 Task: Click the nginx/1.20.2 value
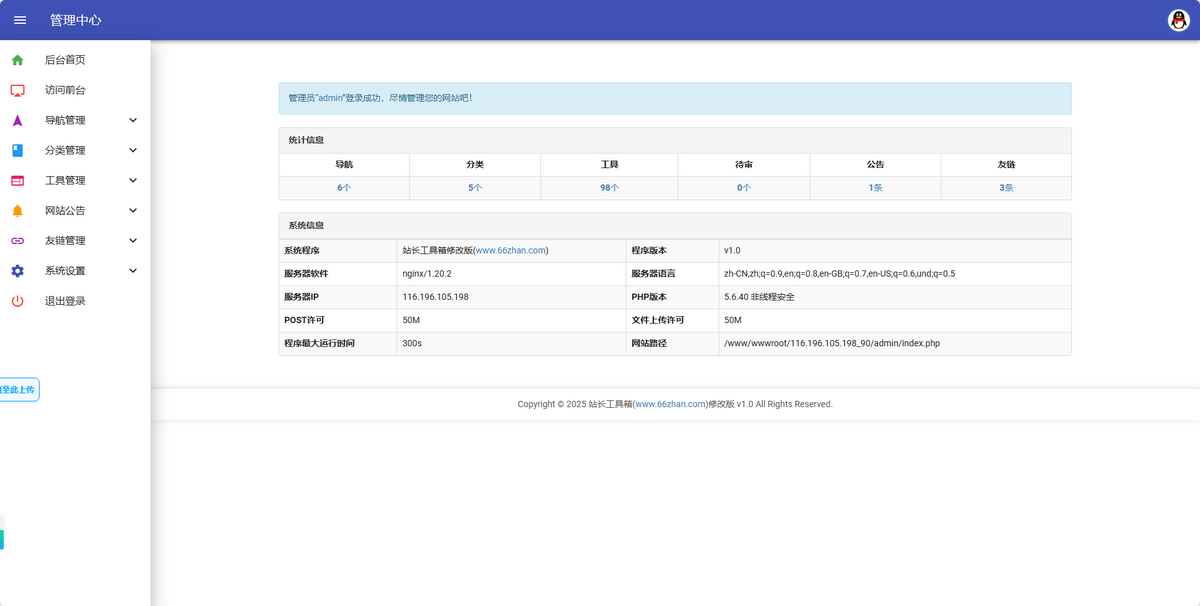coord(427,273)
